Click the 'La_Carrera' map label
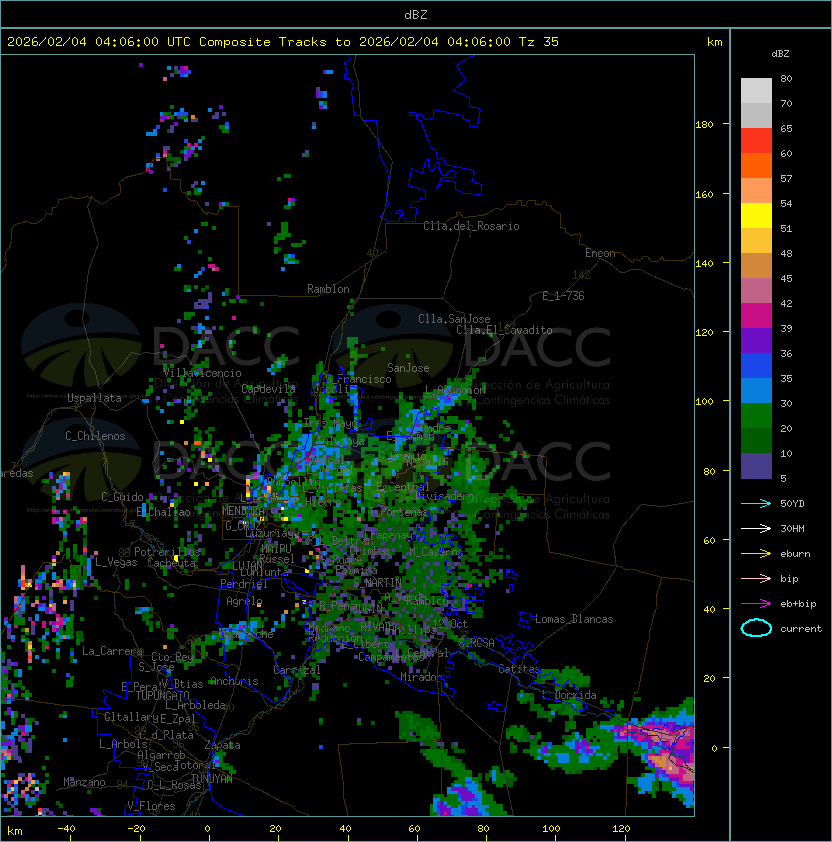Viewport: 832px width, 842px height. tap(112, 651)
